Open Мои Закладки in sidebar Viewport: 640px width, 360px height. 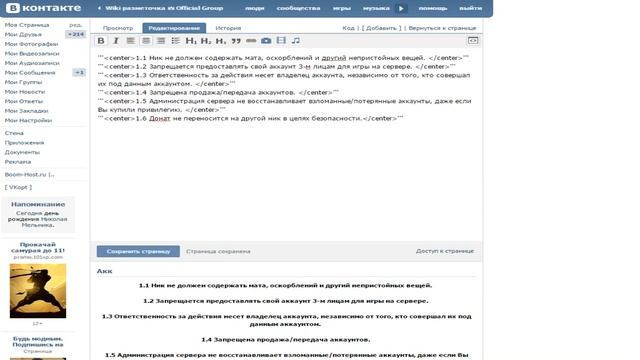27,111
